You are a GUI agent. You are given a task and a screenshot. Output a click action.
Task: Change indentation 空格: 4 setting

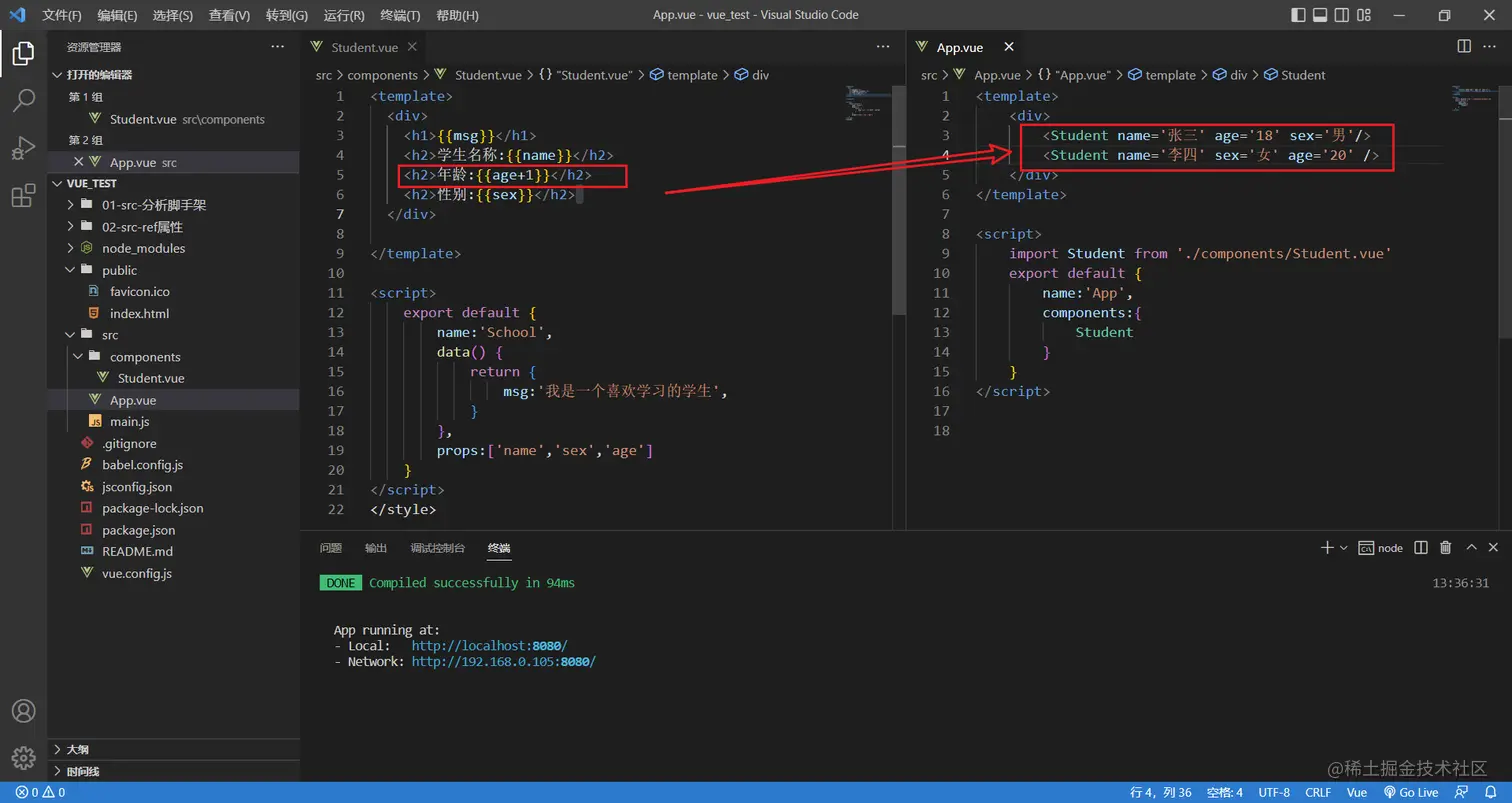tap(1225, 792)
